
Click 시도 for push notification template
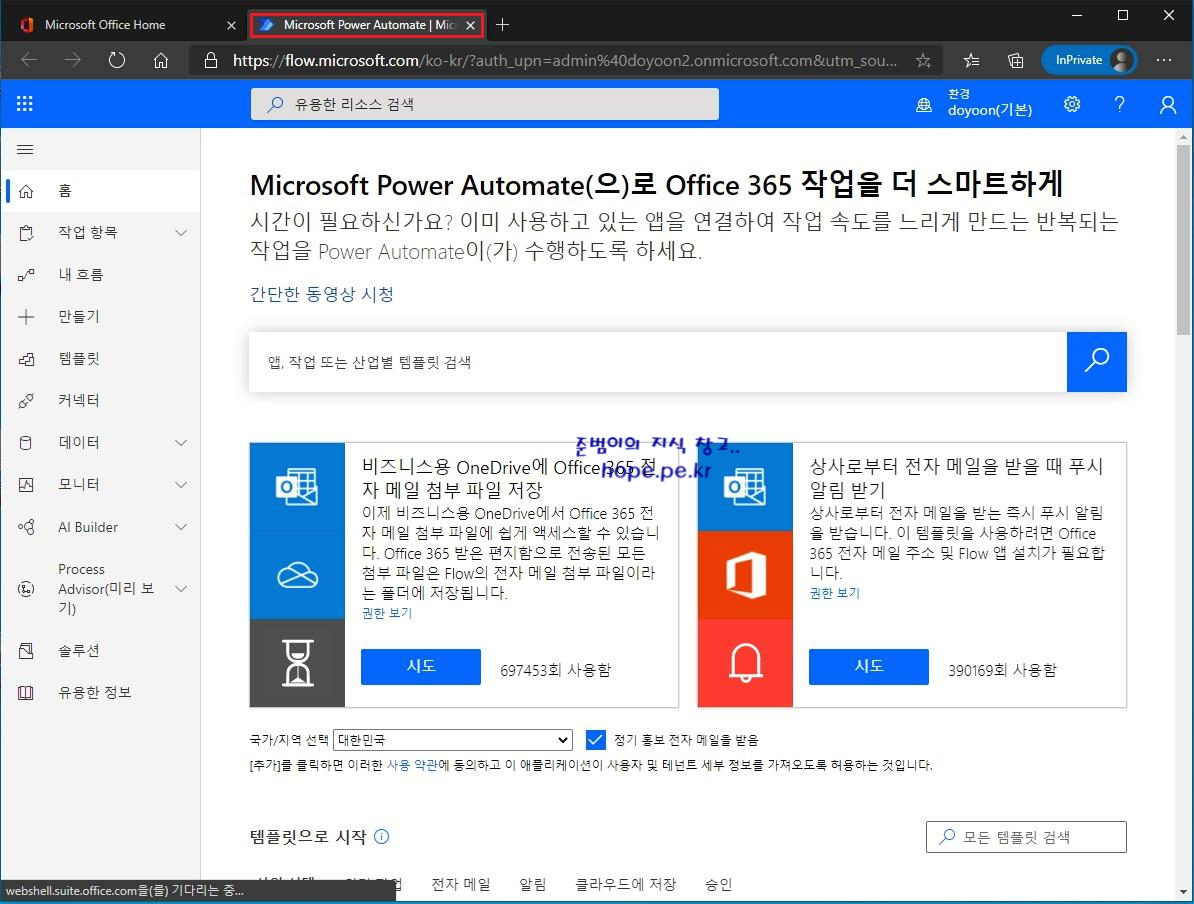(868, 667)
